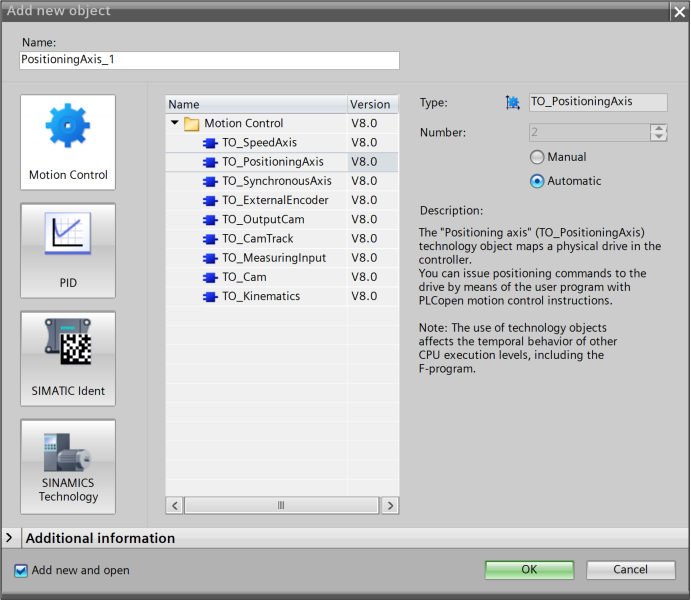The width and height of the screenshot is (691, 601).
Task: Click the Motion Control folder label
Action: pos(244,123)
